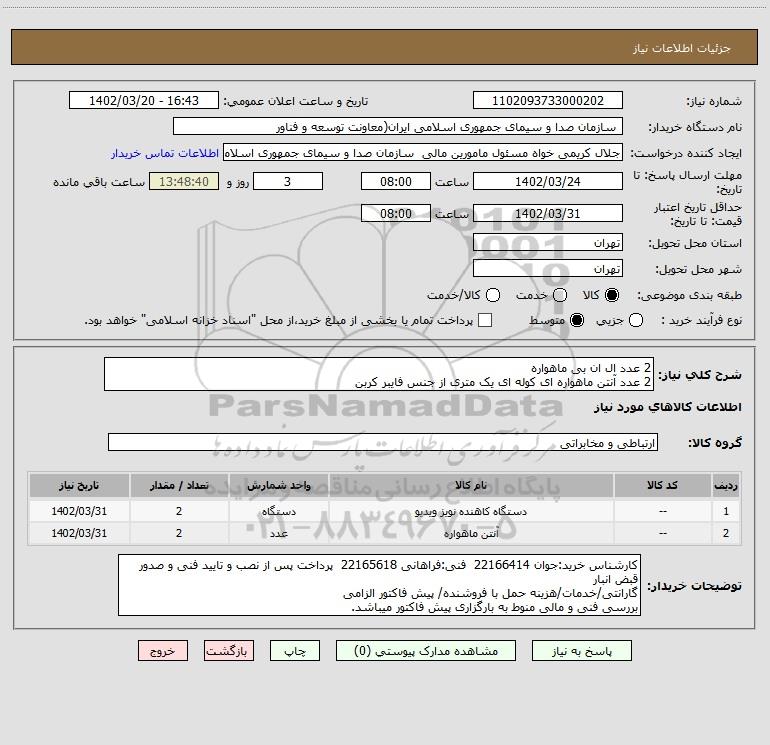
Task: Click the نام دستگاه خریدار field
Action: pos(398,126)
